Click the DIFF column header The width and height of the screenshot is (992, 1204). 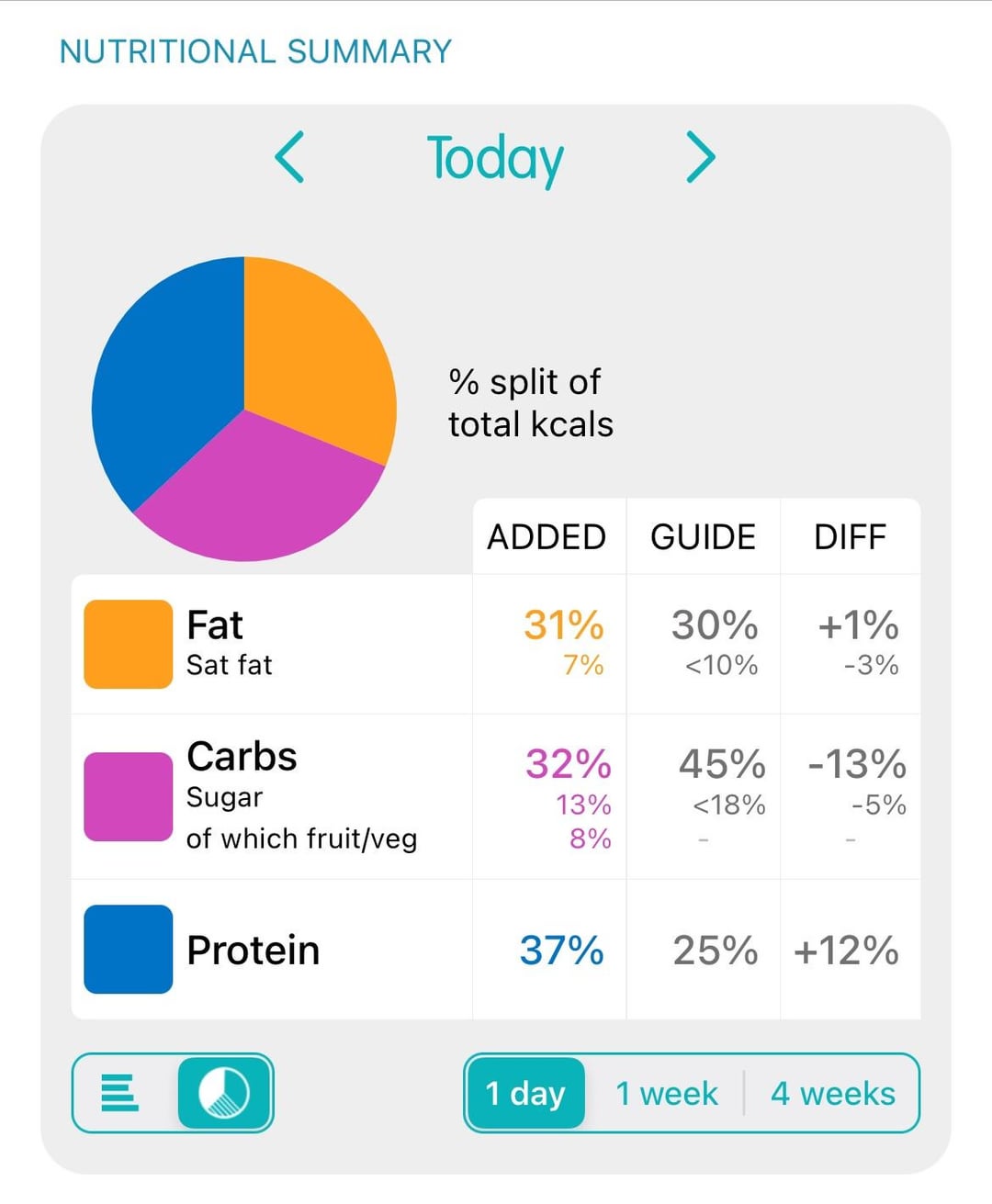[x=850, y=537]
